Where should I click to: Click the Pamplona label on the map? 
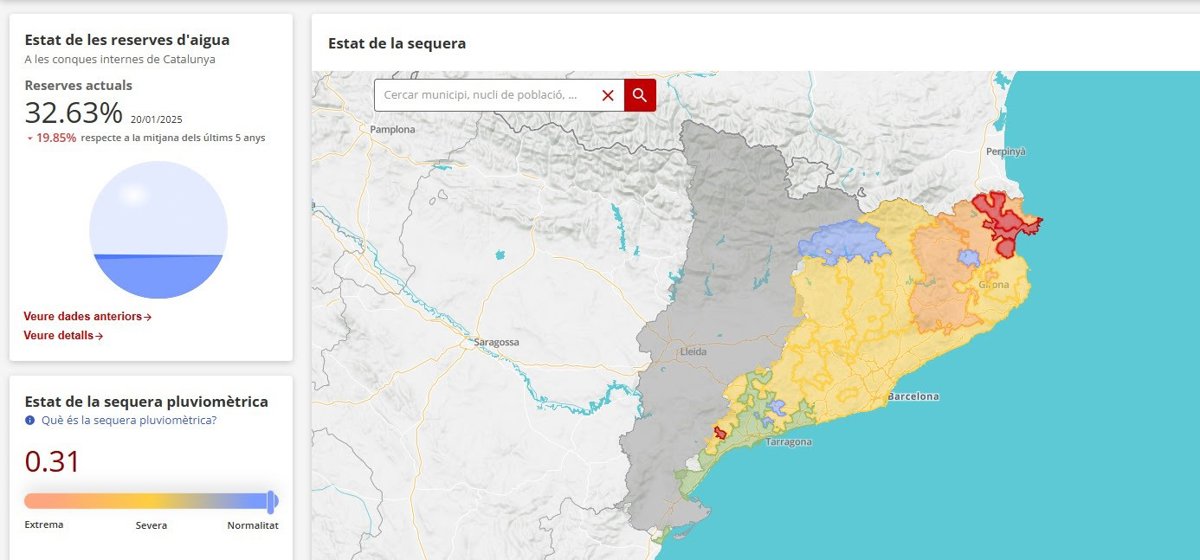click(x=391, y=130)
